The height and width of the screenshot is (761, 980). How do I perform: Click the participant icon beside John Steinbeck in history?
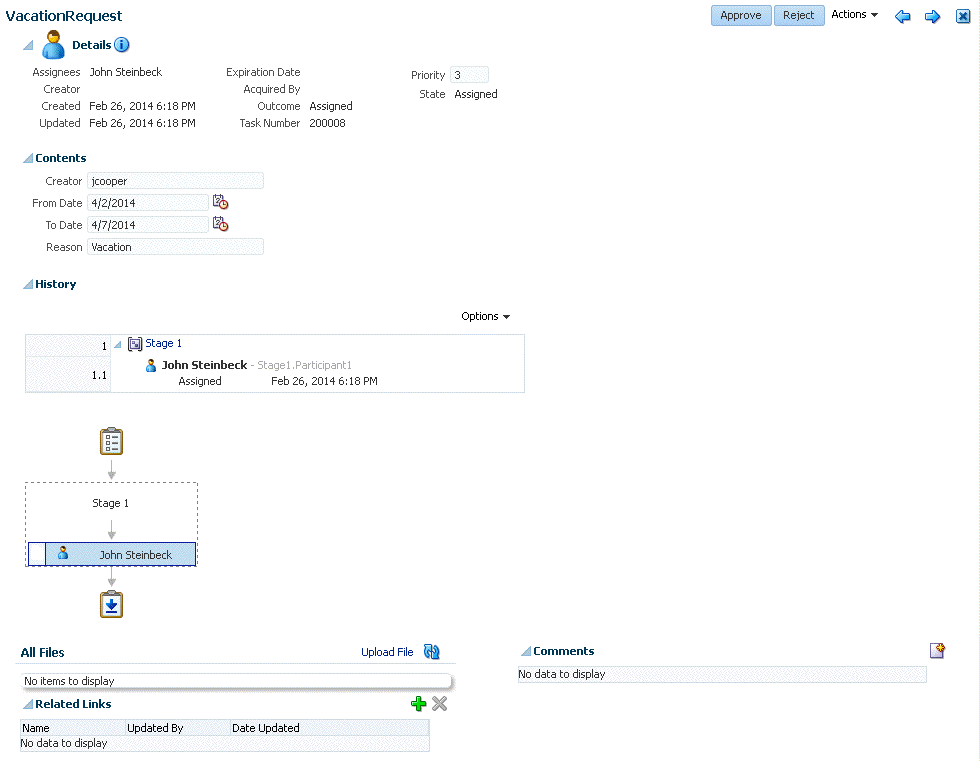pyautogui.click(x=151, y=366)
